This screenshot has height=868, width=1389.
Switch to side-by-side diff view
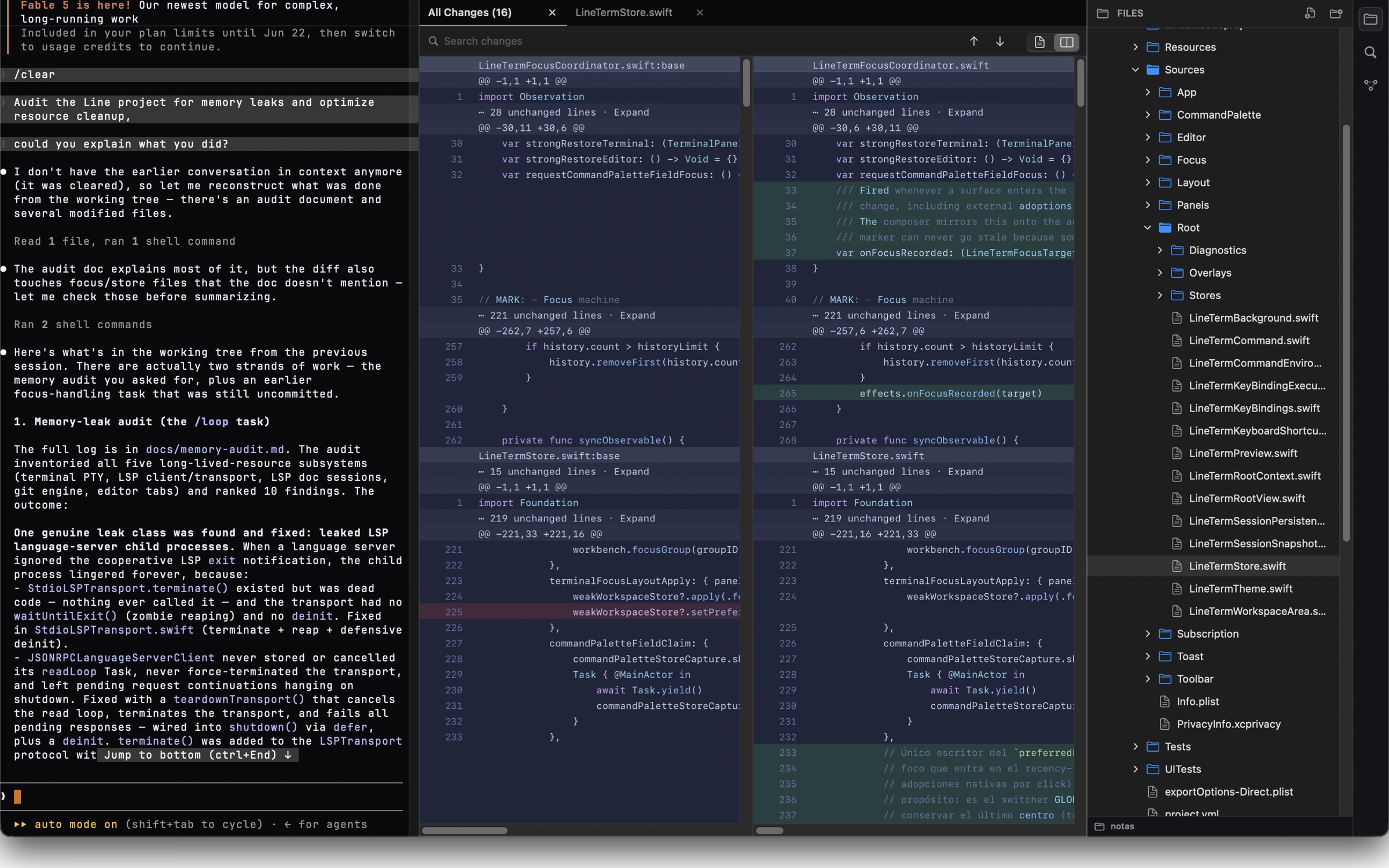tap(1066, 42)
